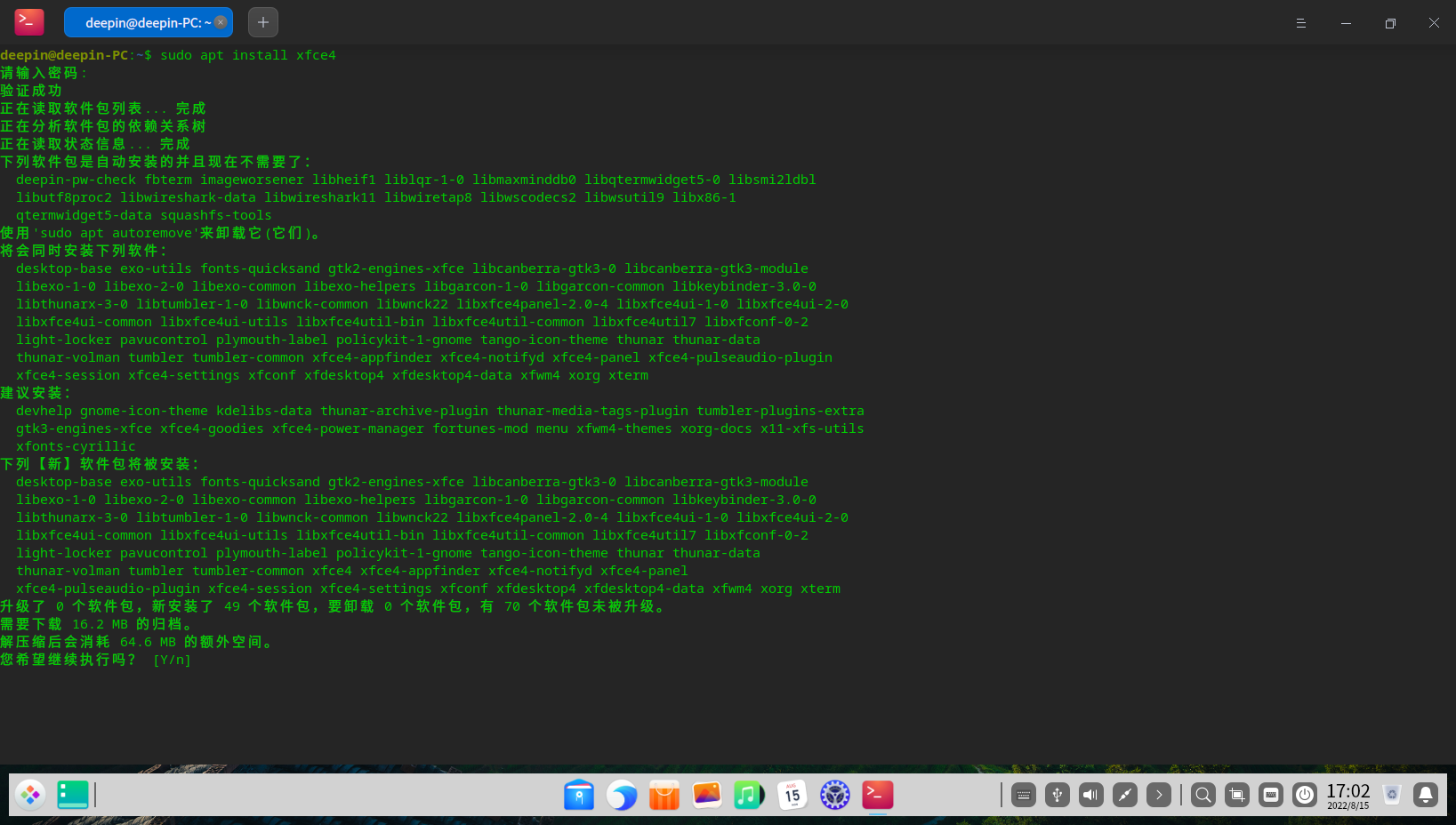Click the 'xfonts-cyrillic' package name
Viewport: 1456px width, 825px height.
76,446
